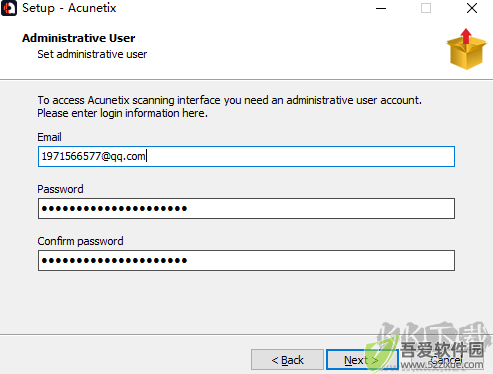Click the 'Password' label
The image size is (493, 374).
point(60,189)
